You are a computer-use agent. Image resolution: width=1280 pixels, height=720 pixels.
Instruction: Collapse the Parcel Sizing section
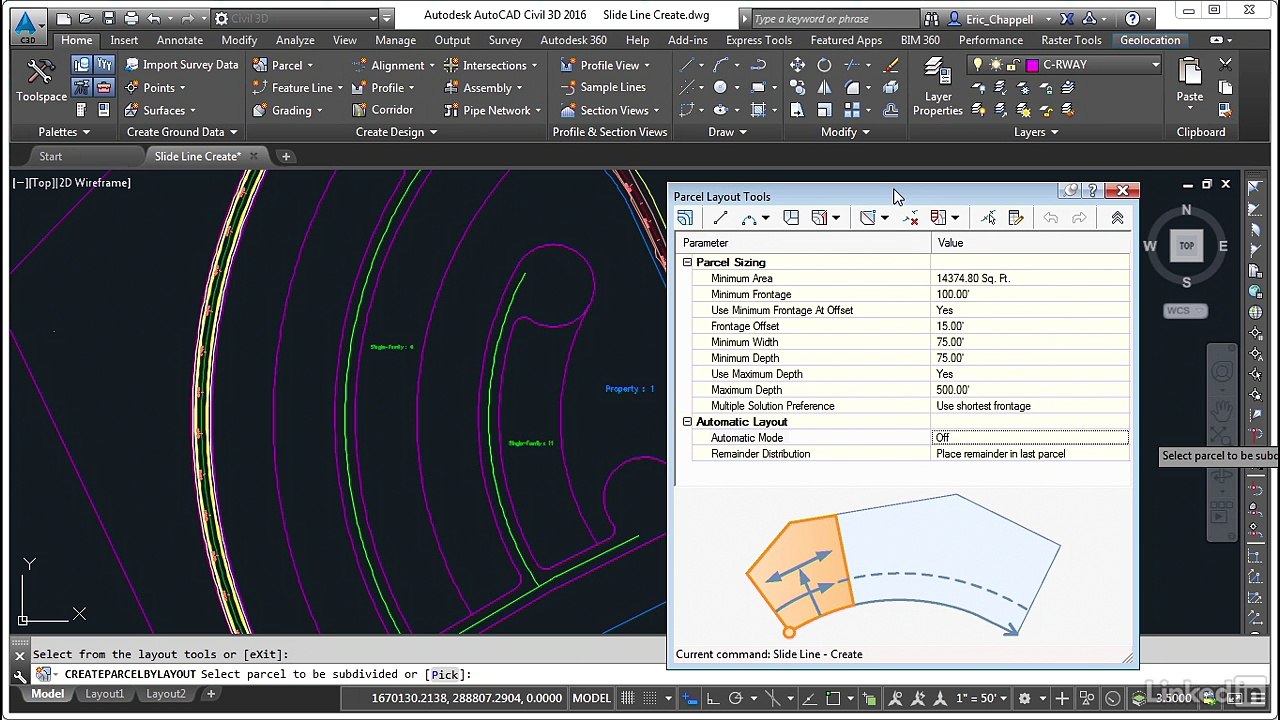[x=687, y=262]
